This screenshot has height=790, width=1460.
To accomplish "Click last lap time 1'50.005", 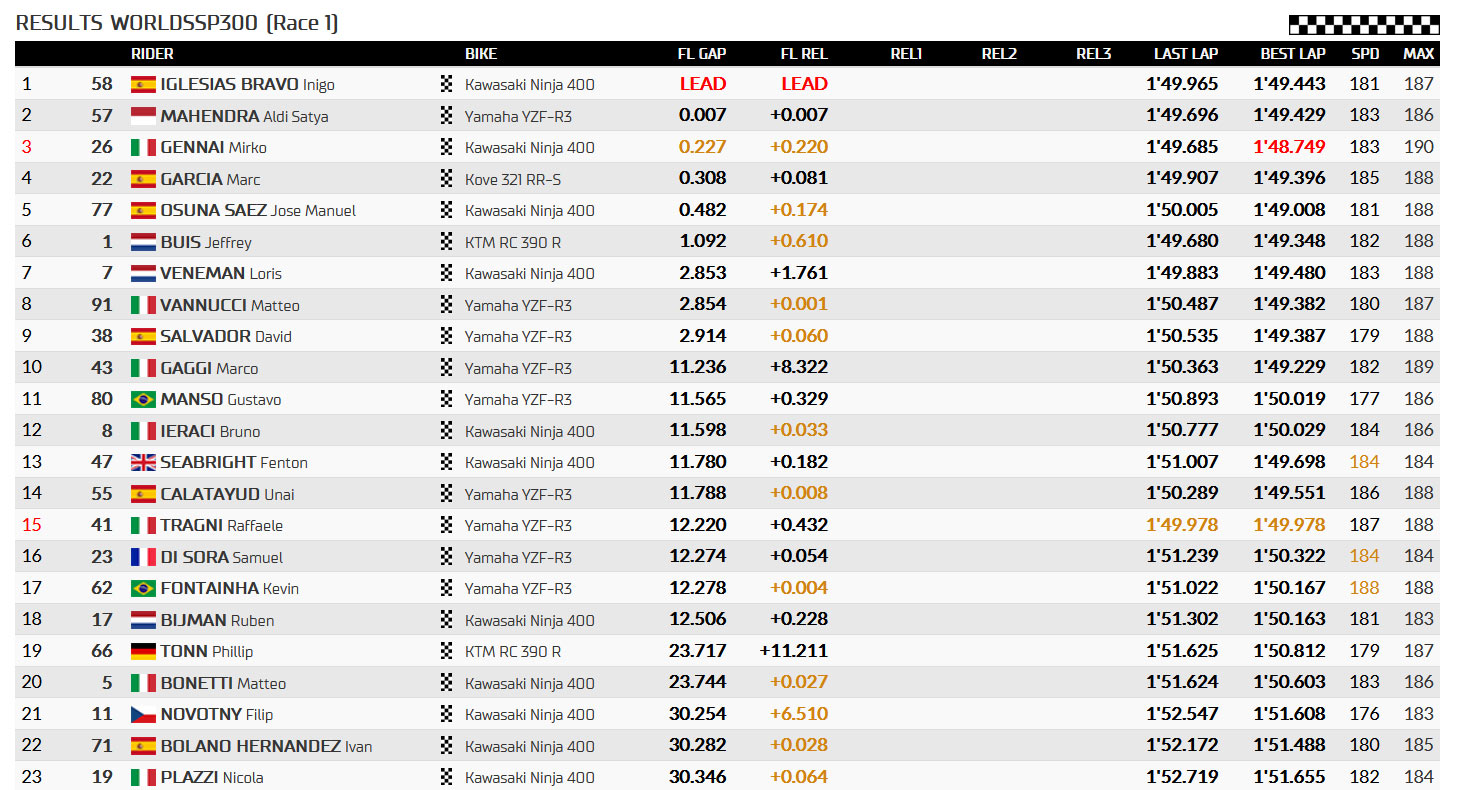I will coord(1183,210).
